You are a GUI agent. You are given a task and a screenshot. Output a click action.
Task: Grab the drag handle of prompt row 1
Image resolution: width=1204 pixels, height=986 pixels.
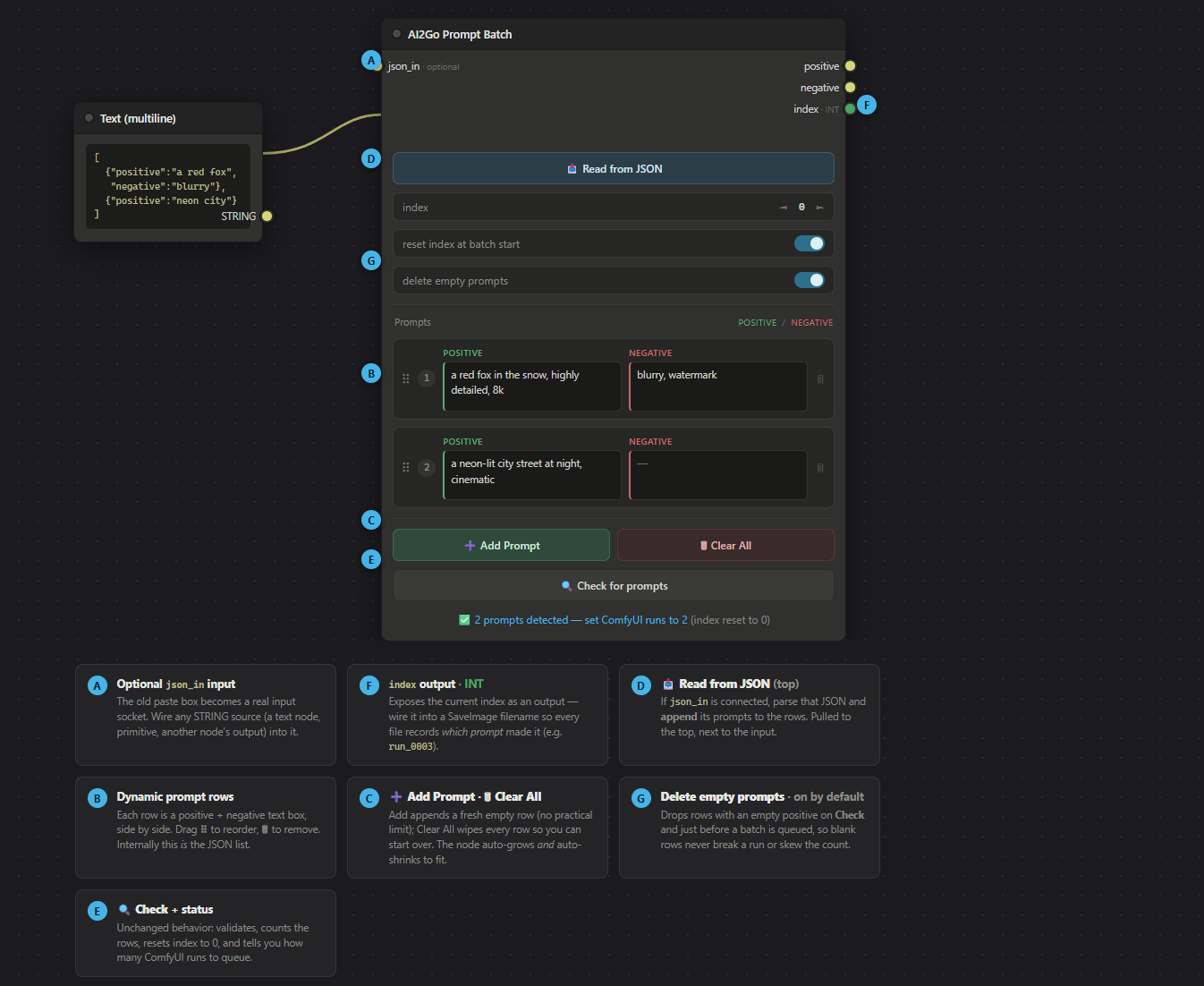point(406,378)
